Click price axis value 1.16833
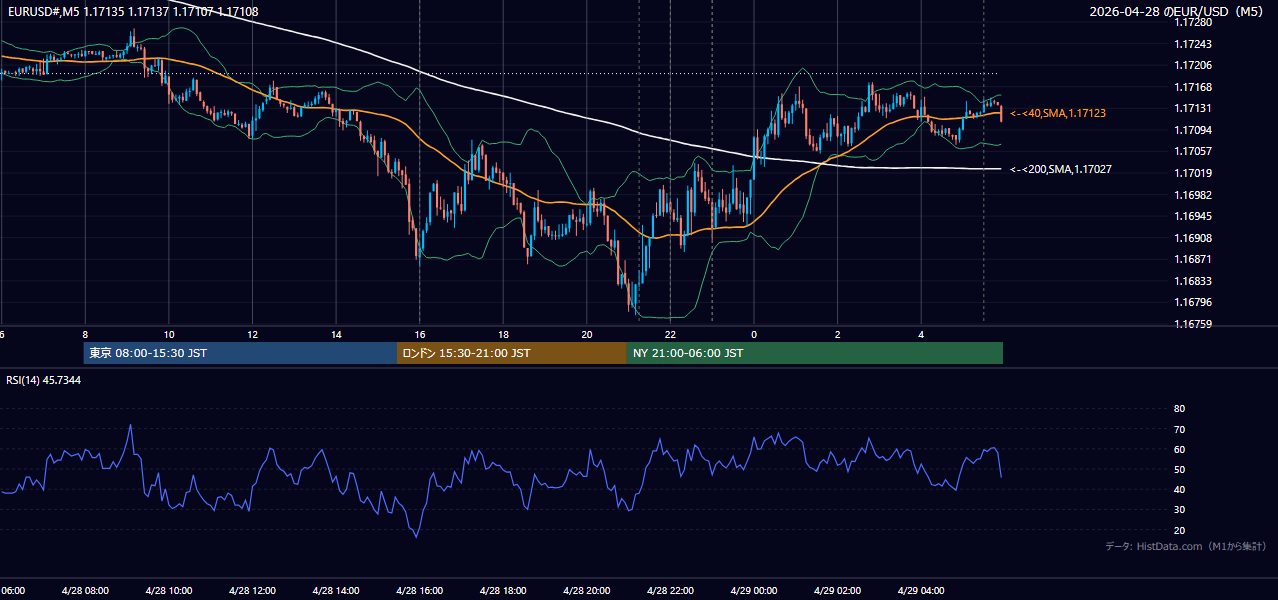The image size is (1278, 600). click(x=1193, y=281)
